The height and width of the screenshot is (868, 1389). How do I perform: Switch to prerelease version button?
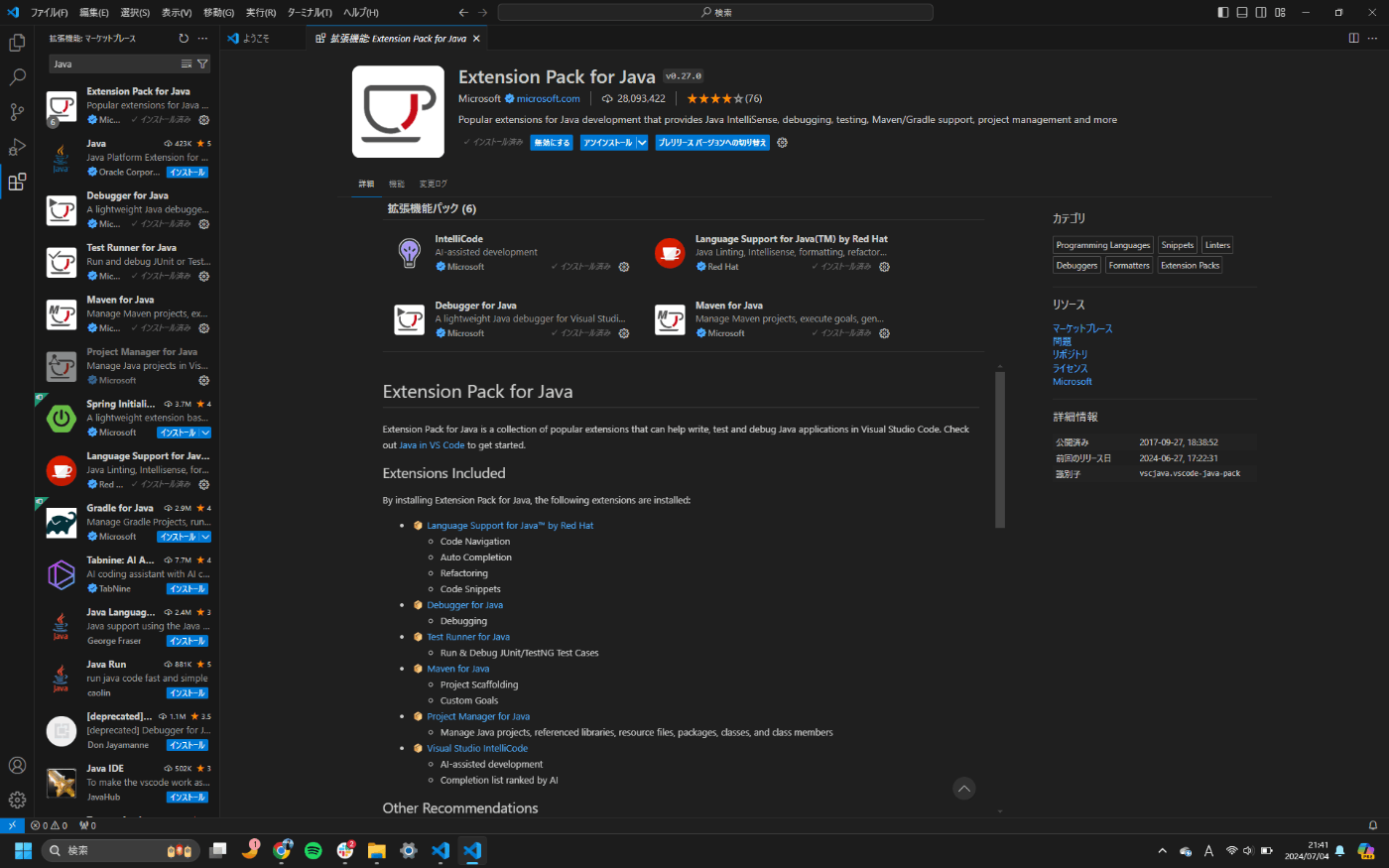coord(712,143)
